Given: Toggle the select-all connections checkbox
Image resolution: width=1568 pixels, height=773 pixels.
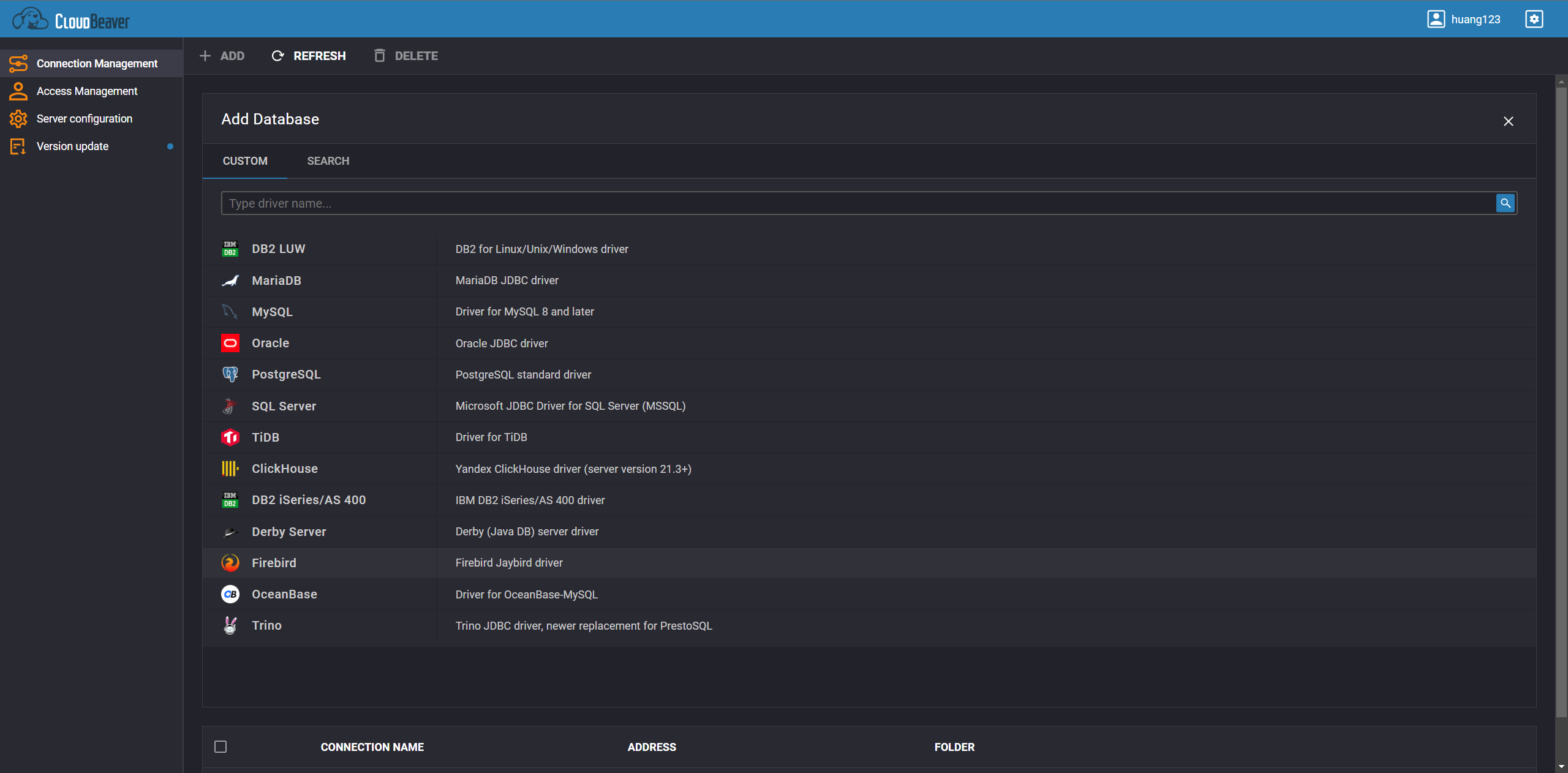Looking at the screenshot, I should [221, 747].
